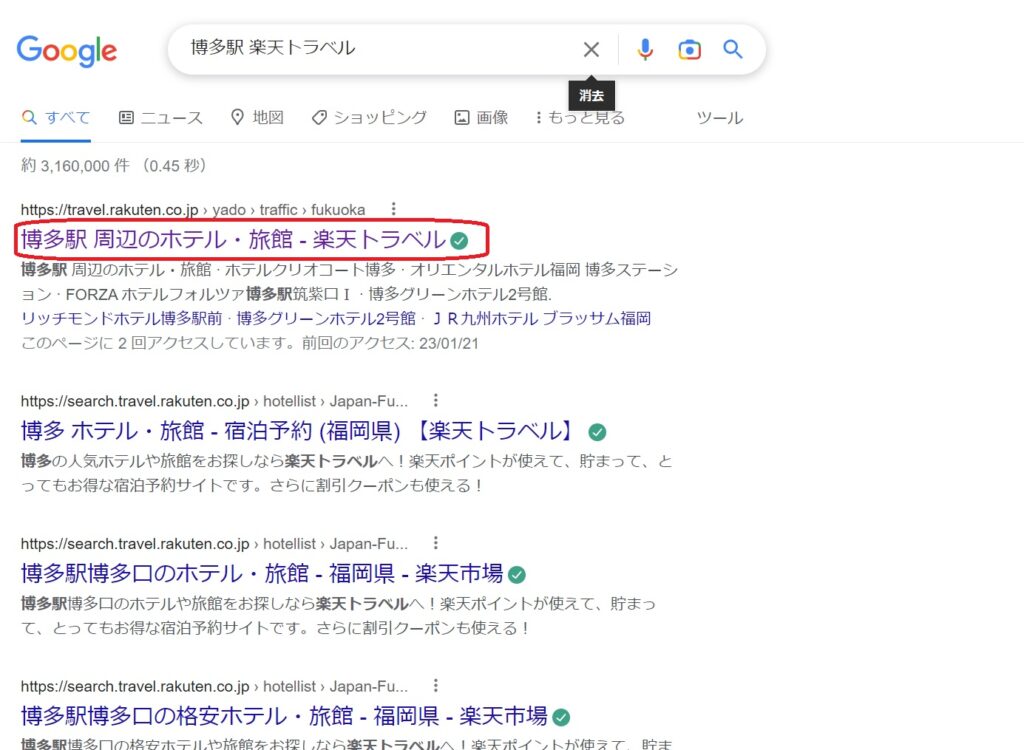Image resolution: width=1024 pixels, height=750 pixels.
Task: Clear the search box with the X icon
Action: 591,50
